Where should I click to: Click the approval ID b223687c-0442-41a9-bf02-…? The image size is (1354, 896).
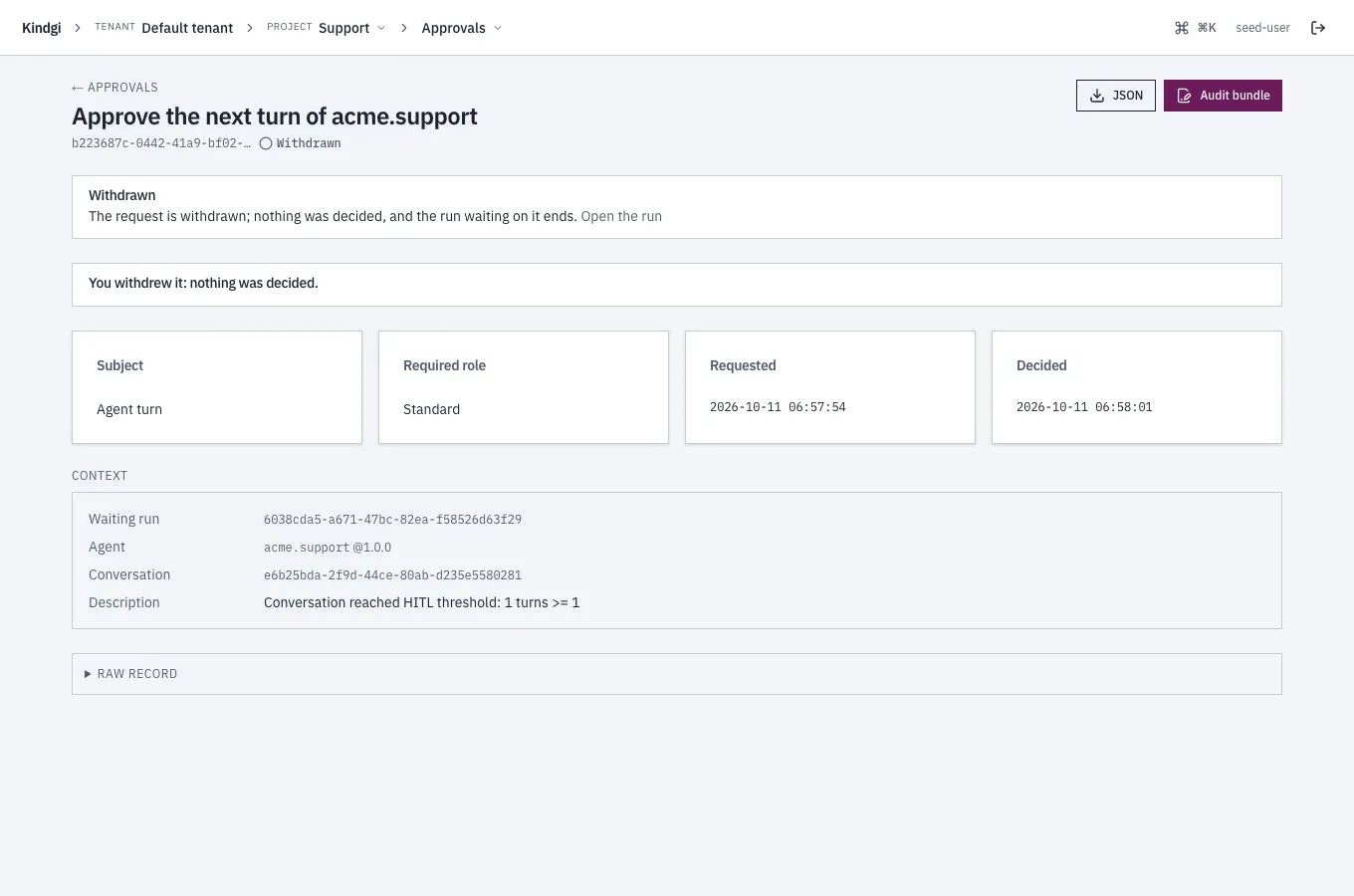[x=161, y=143]
